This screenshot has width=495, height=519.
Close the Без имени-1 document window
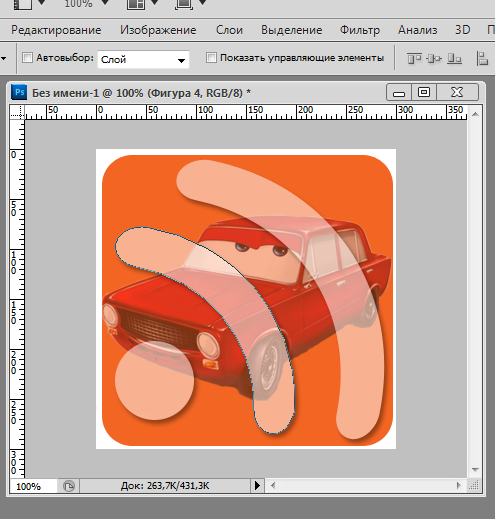tap(457, 92)
